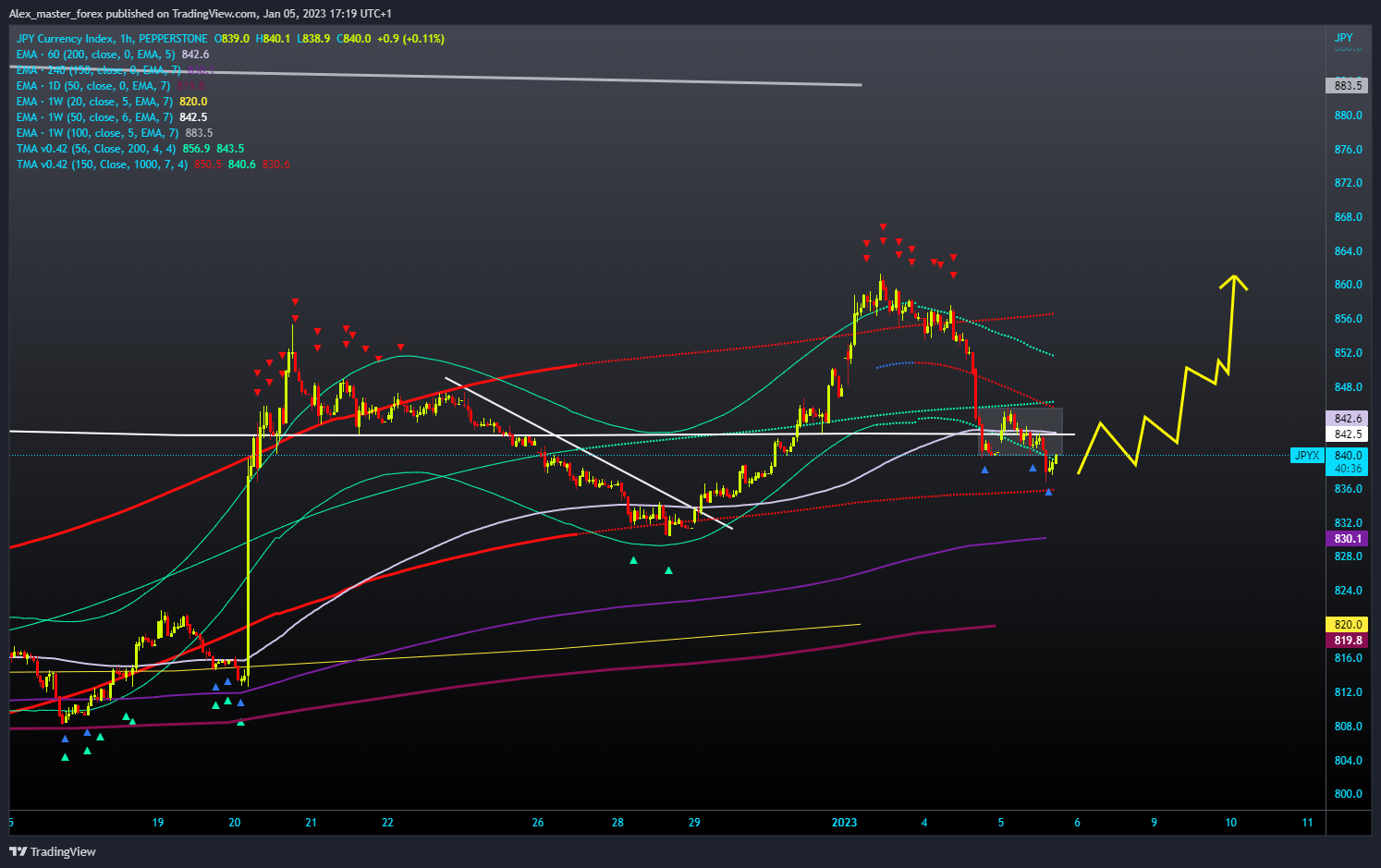The width and height of the screenshot is (1381, 868).
Task: Click the open value O839.0
Action: [232, 39]
